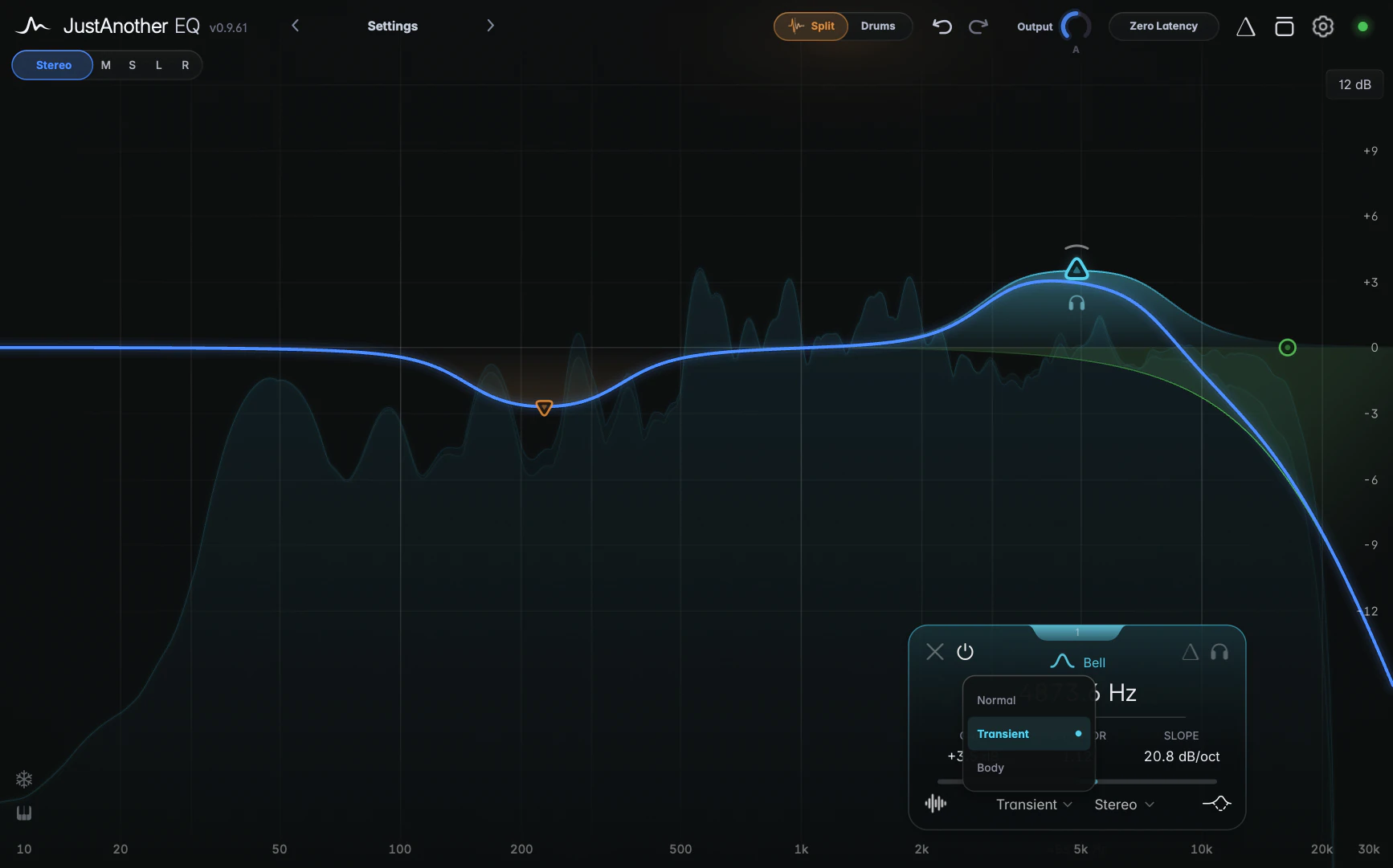This screenshot has height=868, width=1393.
Task: Click the headphones solo icon in band panel
Action: (1219, 652)
